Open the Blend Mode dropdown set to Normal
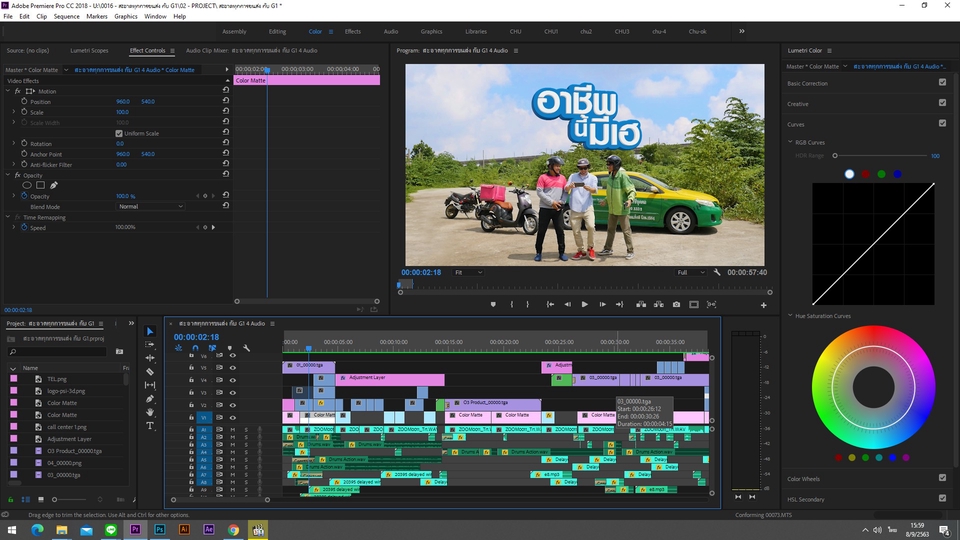 pyautogui.click(x=150, y=206)
